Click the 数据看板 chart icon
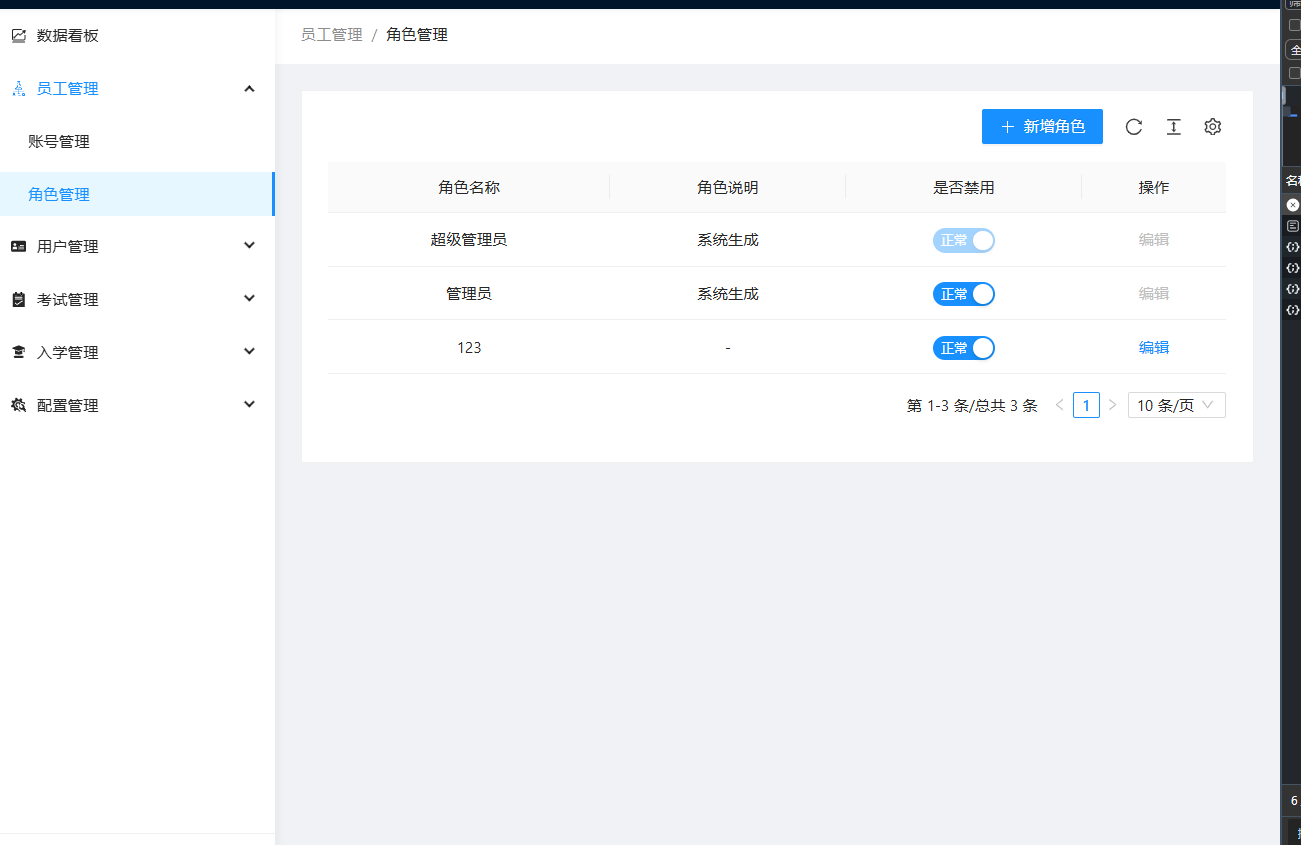 [18, 36]
